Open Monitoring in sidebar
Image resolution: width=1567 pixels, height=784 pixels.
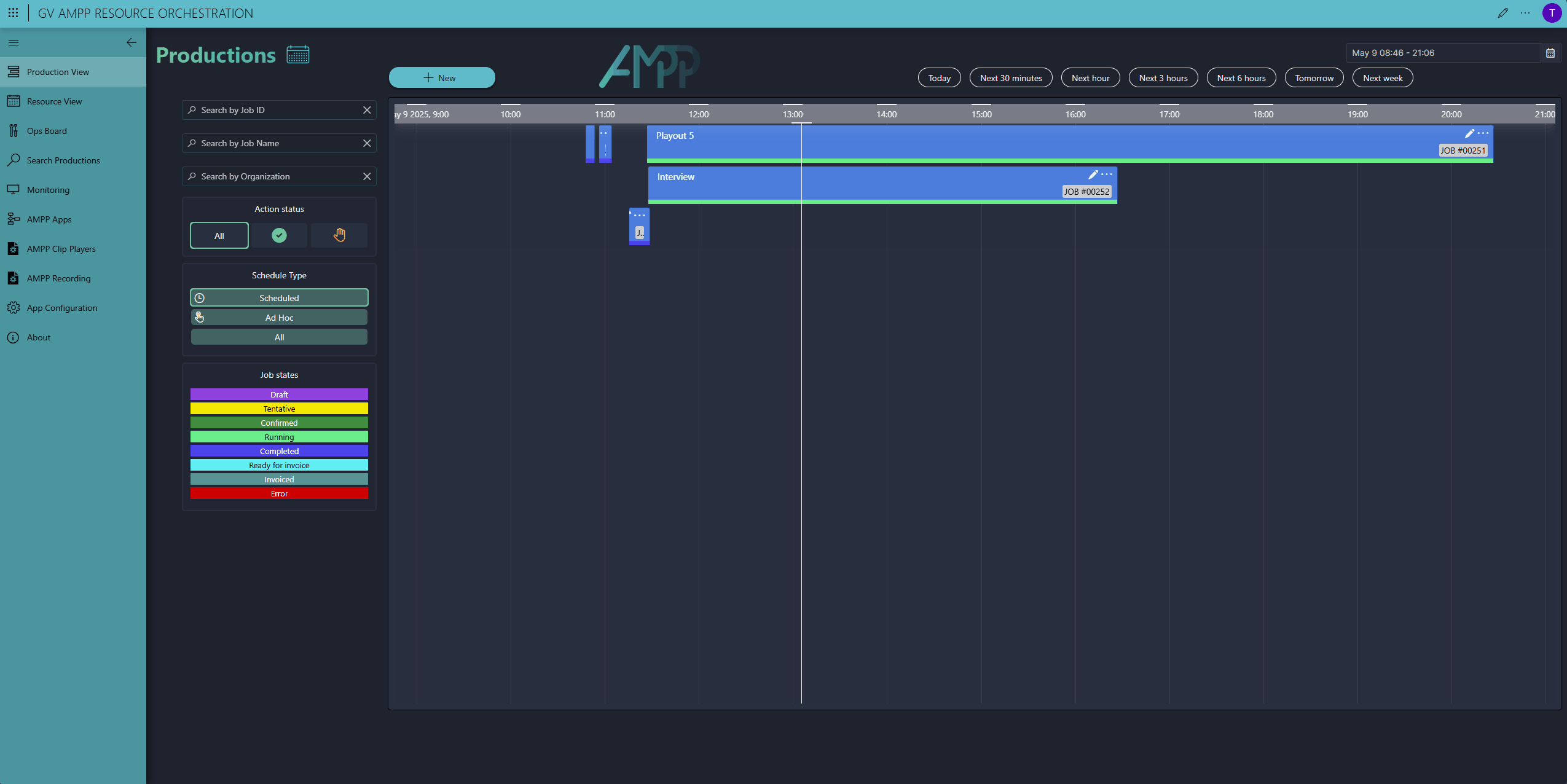click(73, 190)
